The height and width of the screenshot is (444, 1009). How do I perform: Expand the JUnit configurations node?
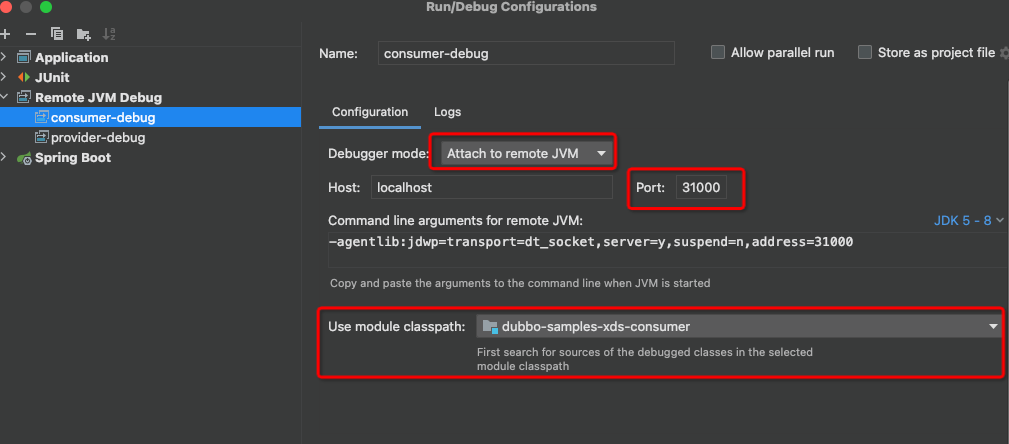(x=5, y=77)
